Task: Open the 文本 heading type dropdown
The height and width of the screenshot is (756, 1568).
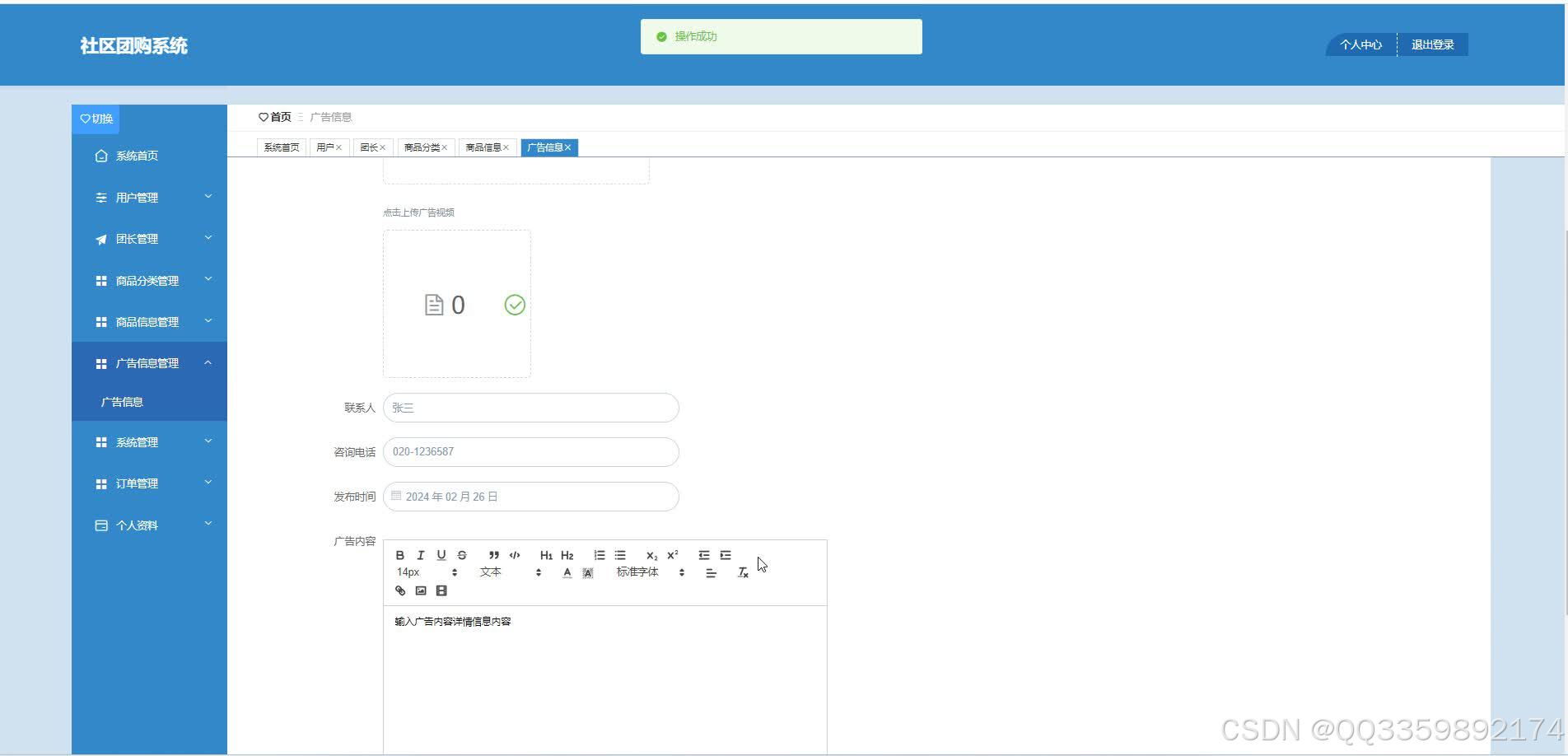Action: [511, 572]
